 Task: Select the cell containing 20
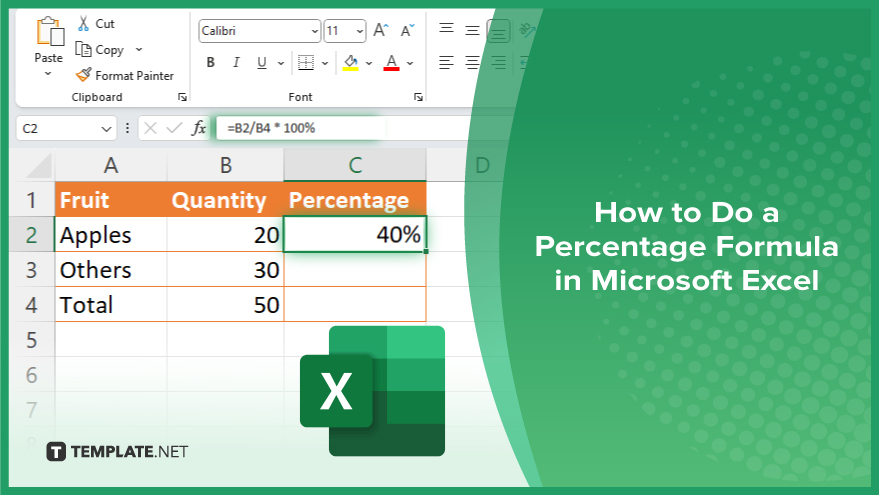225,235
